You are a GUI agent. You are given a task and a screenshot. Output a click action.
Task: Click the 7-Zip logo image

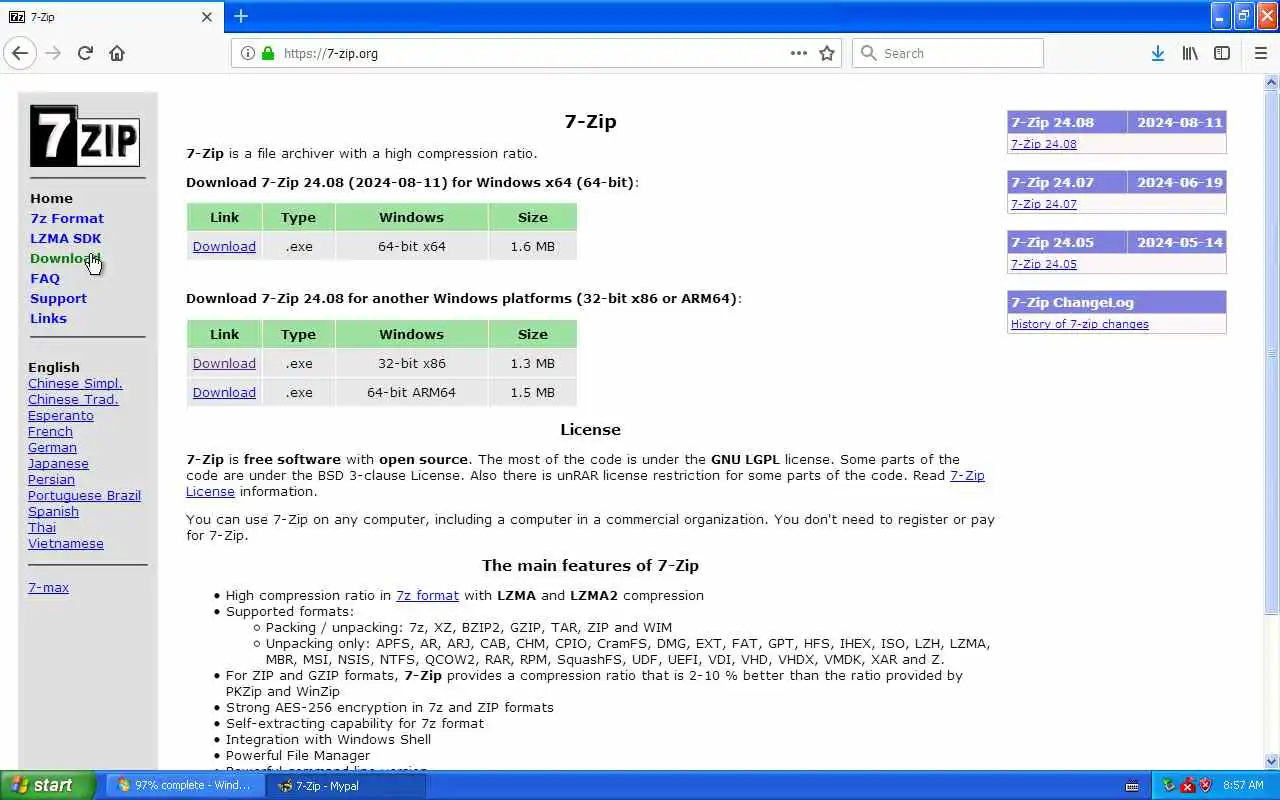[85, 136]
